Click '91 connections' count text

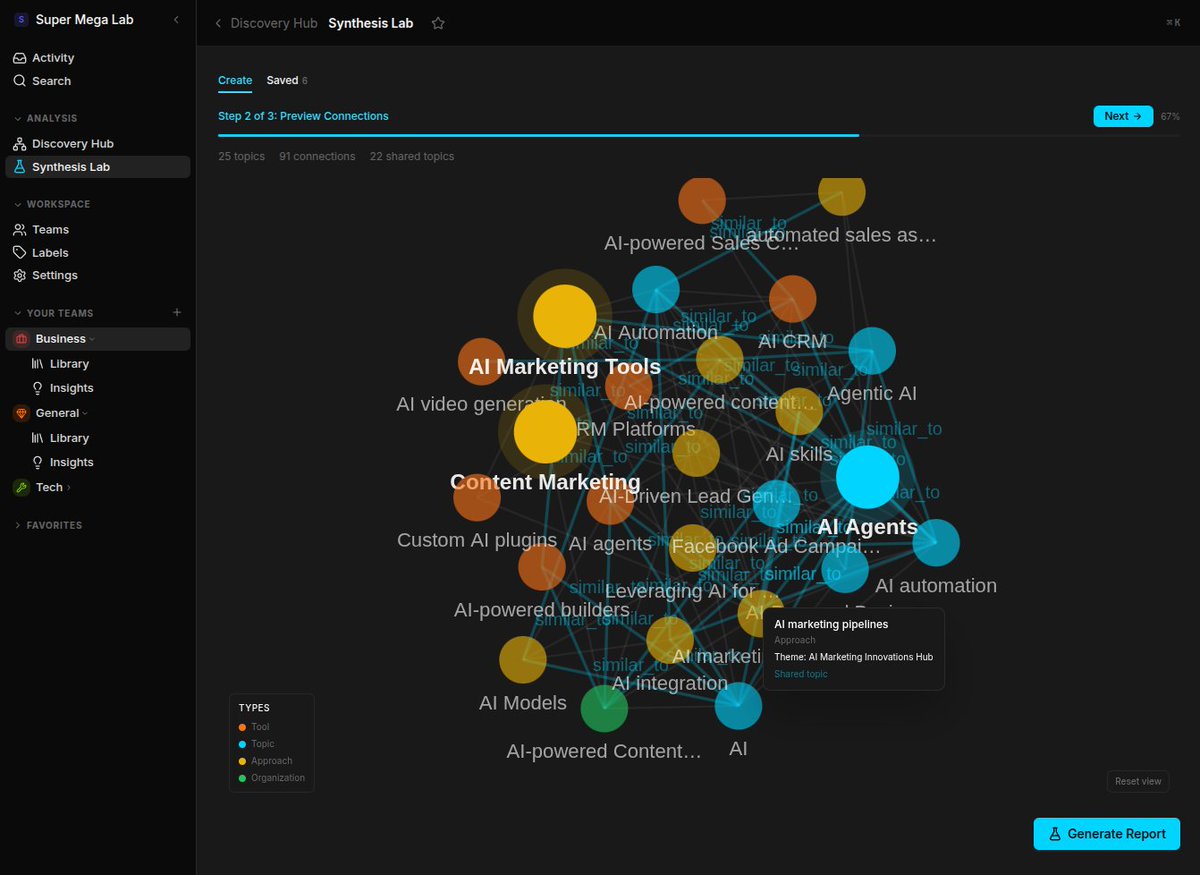[317, 156]
